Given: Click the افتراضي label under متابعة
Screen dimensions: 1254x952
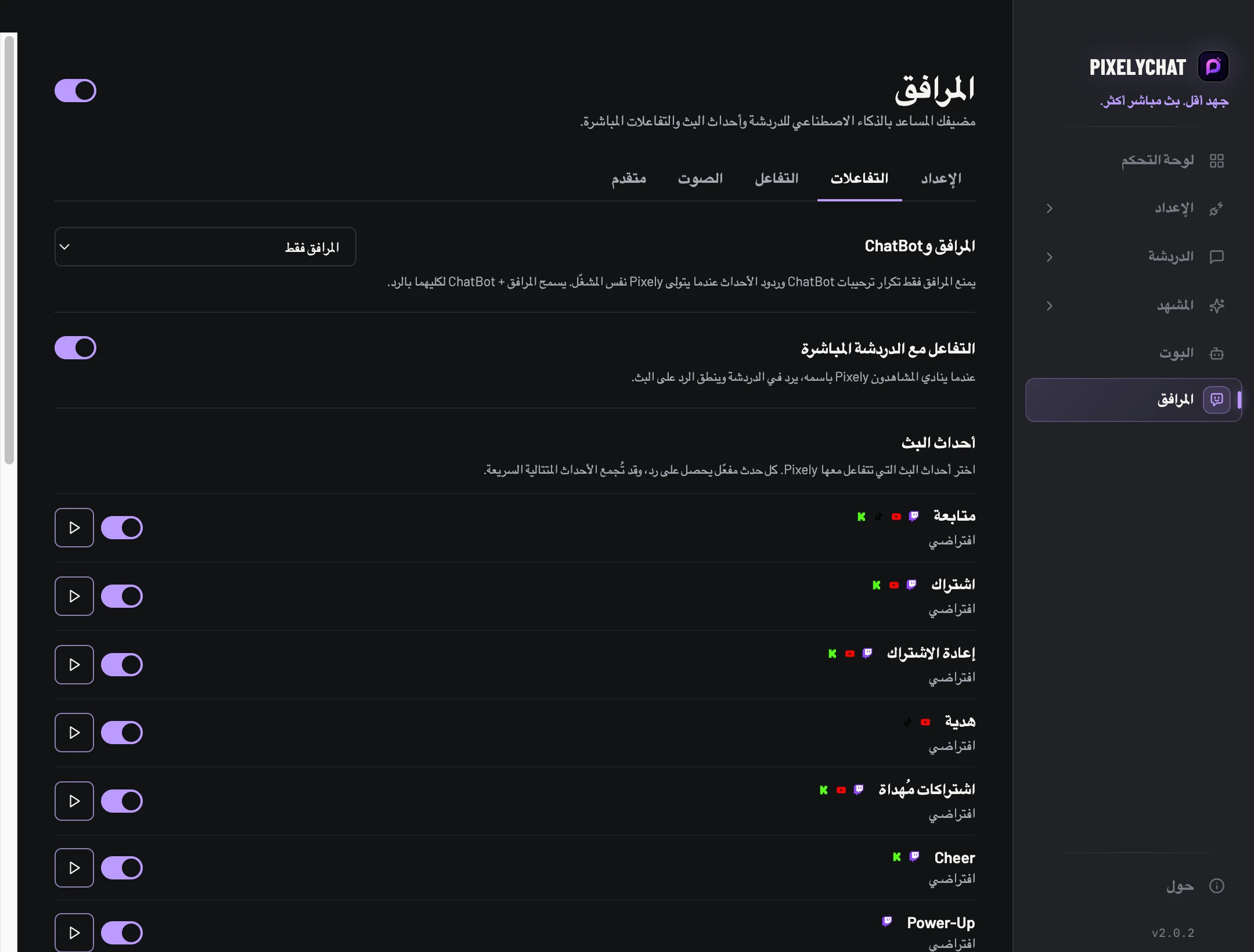Looking at the screenshot, I should click(952, 540).
